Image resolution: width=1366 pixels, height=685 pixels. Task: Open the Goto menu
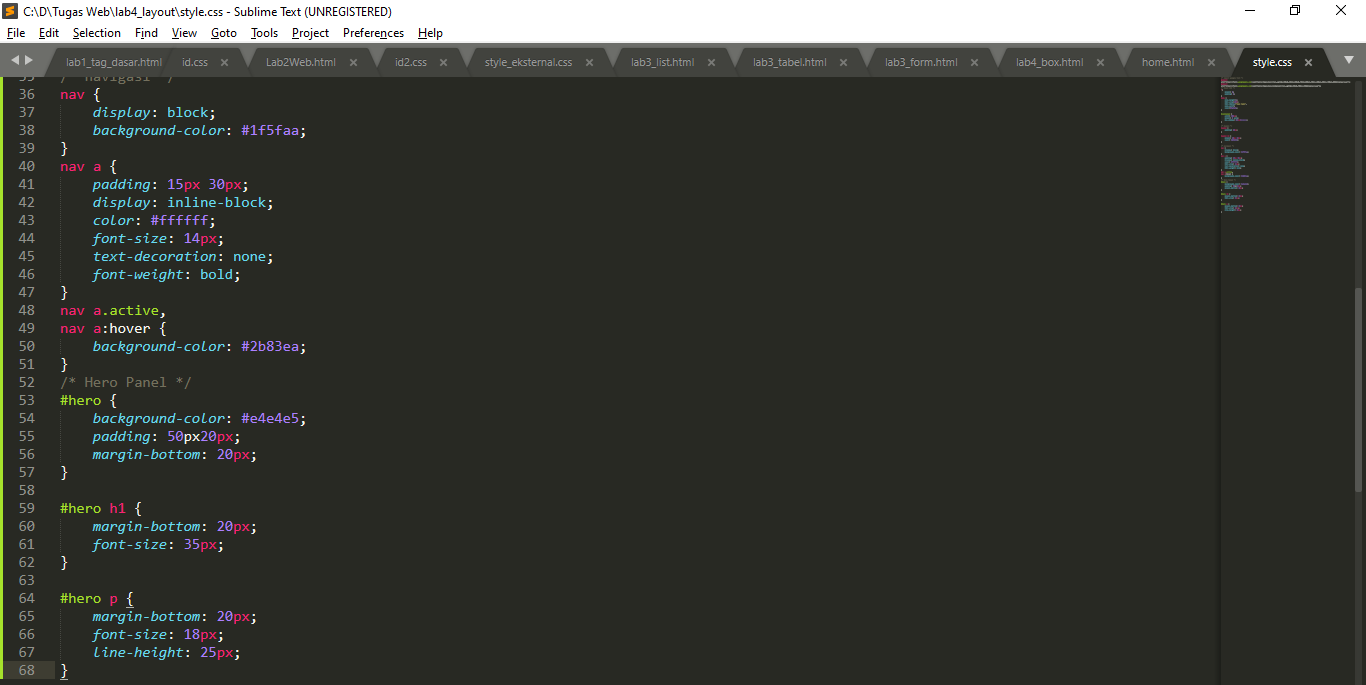pyautogui.click(x=224, y=33)
